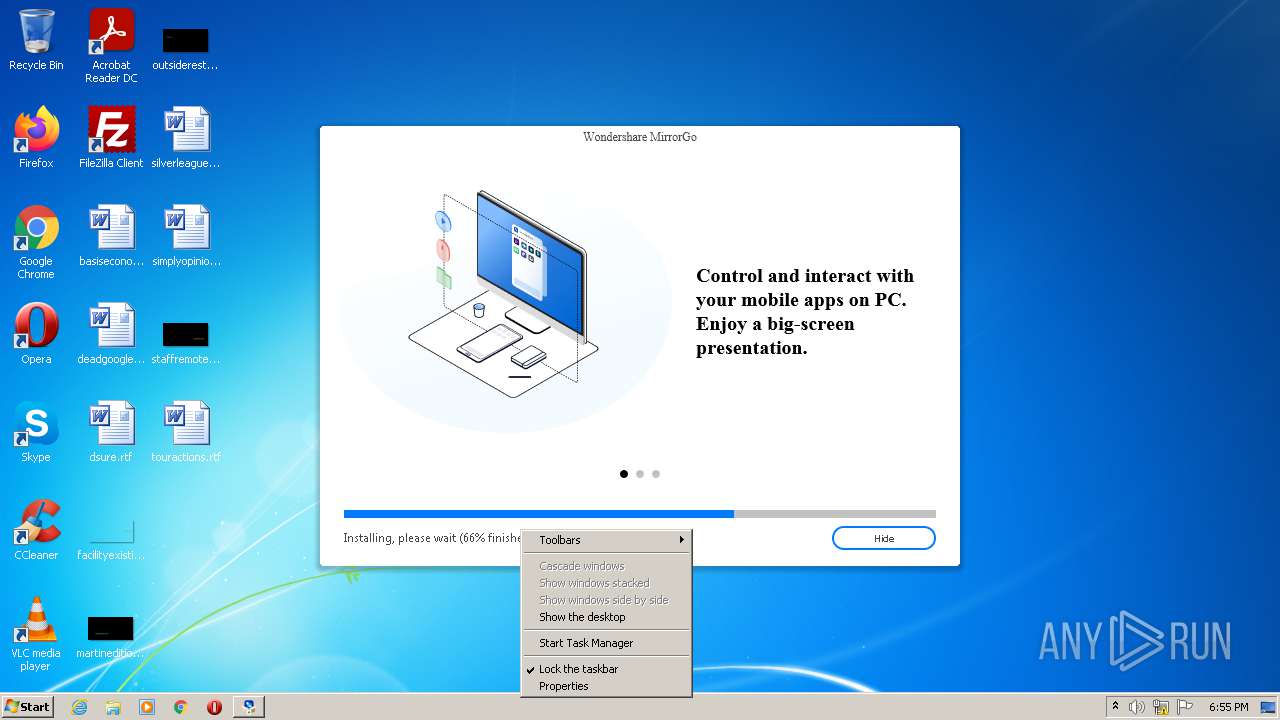1280x720 pixels.
Task: Select Start Task Manager menu entry
Action: 606,643
